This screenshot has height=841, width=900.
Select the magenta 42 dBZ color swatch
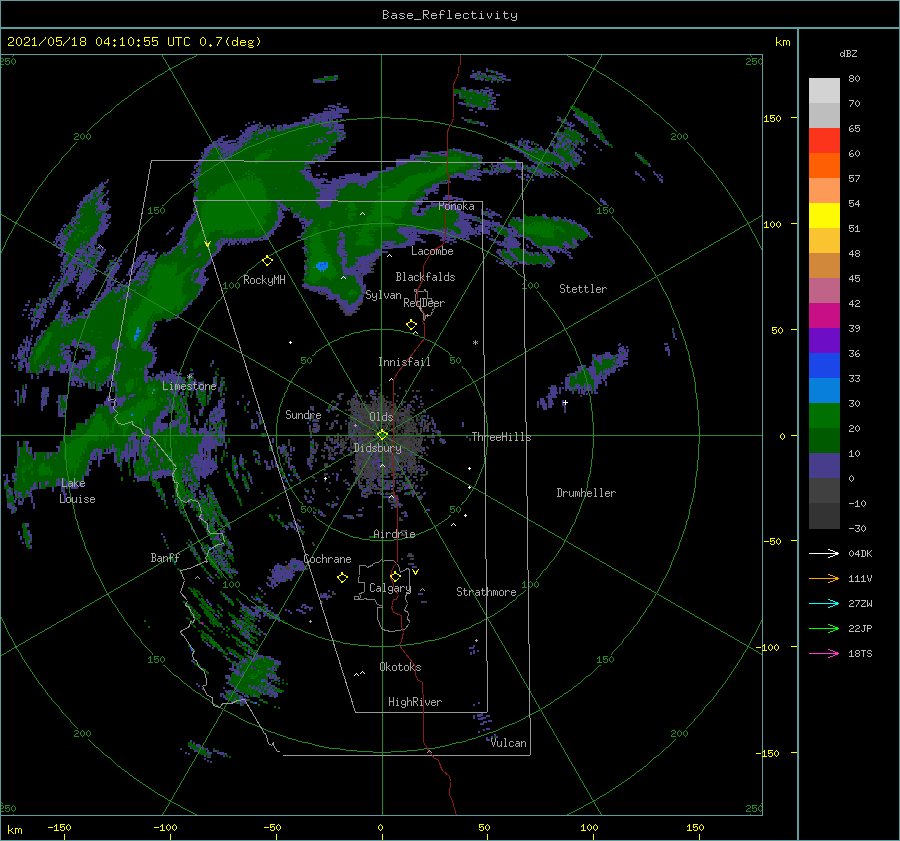click(x=824, y=316)
